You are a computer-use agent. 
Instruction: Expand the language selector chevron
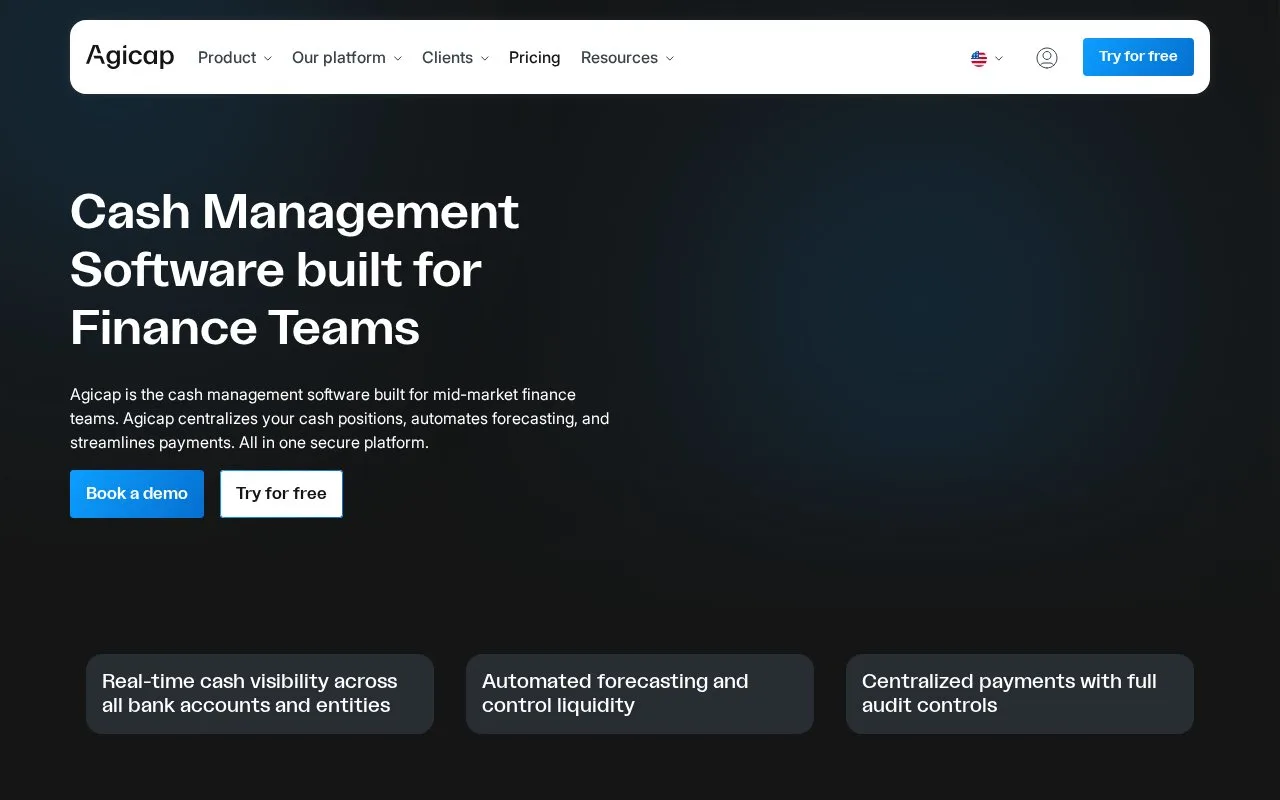999,59
